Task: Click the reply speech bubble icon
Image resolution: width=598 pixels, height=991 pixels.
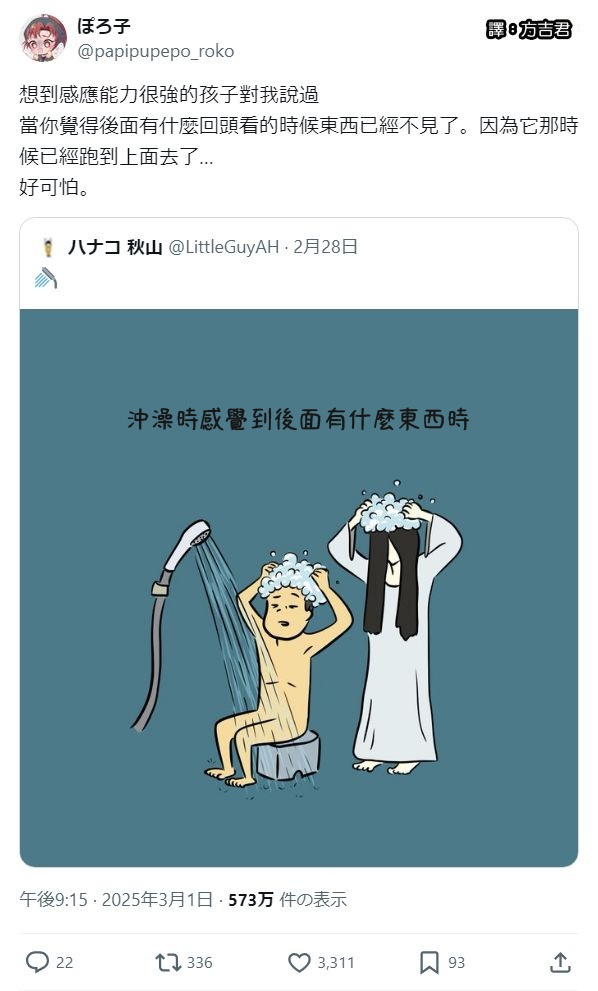Action: pos(37,962)
